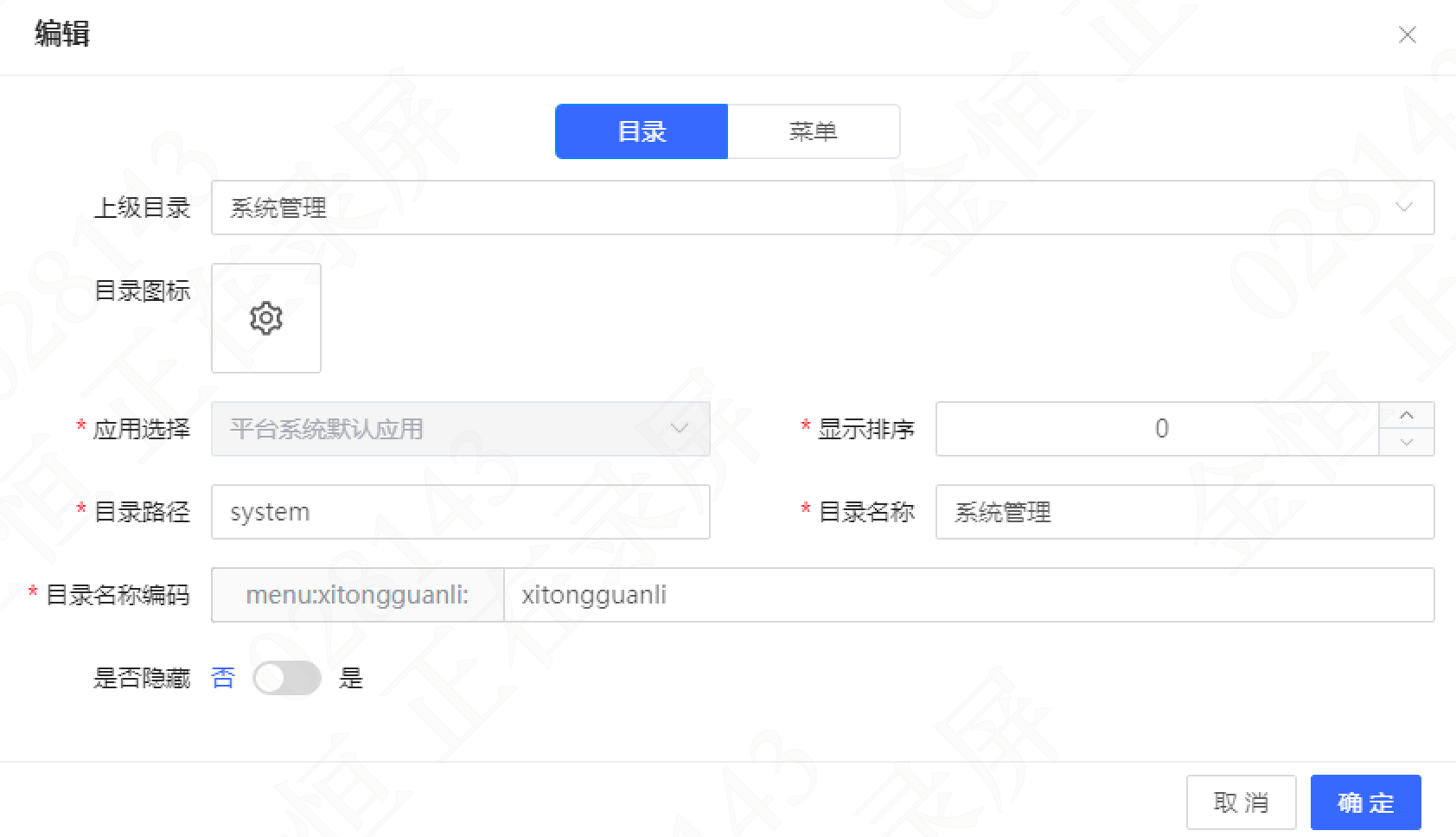Click the gear icon in directory icon box

pyautogui.click(x=266, y=318)
